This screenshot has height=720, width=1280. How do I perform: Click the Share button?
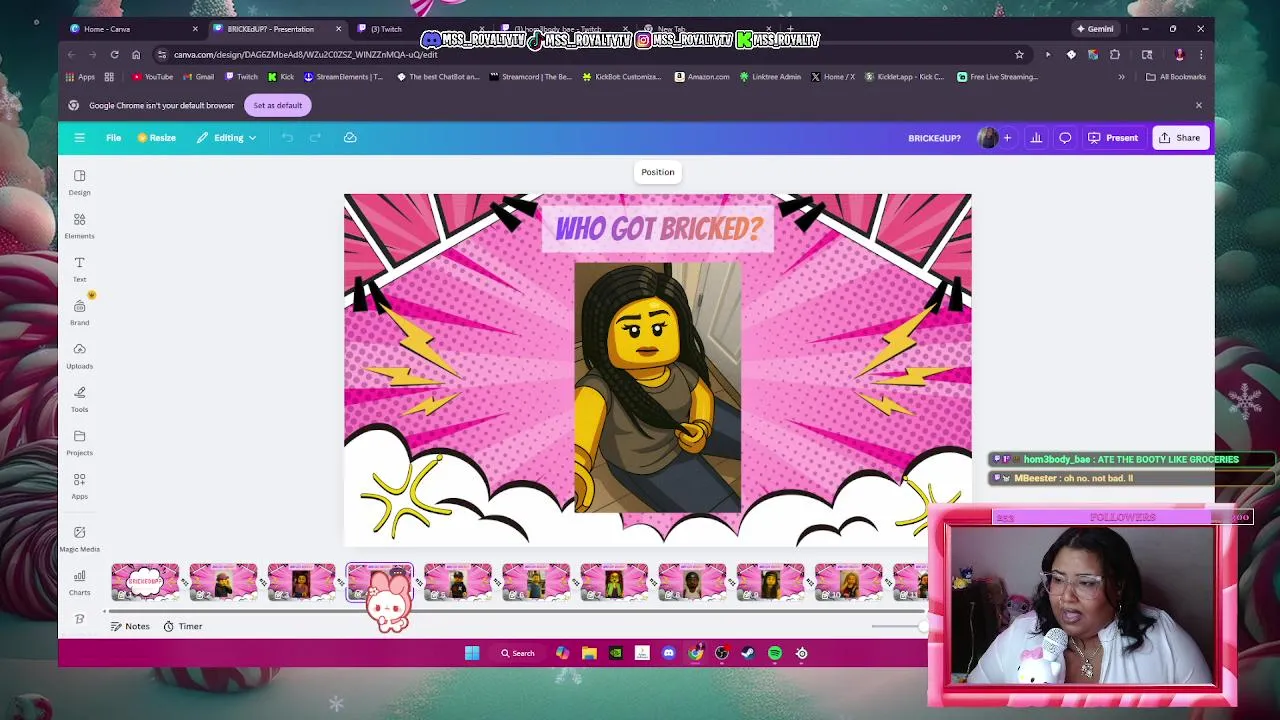click(x=1179, y=138)
